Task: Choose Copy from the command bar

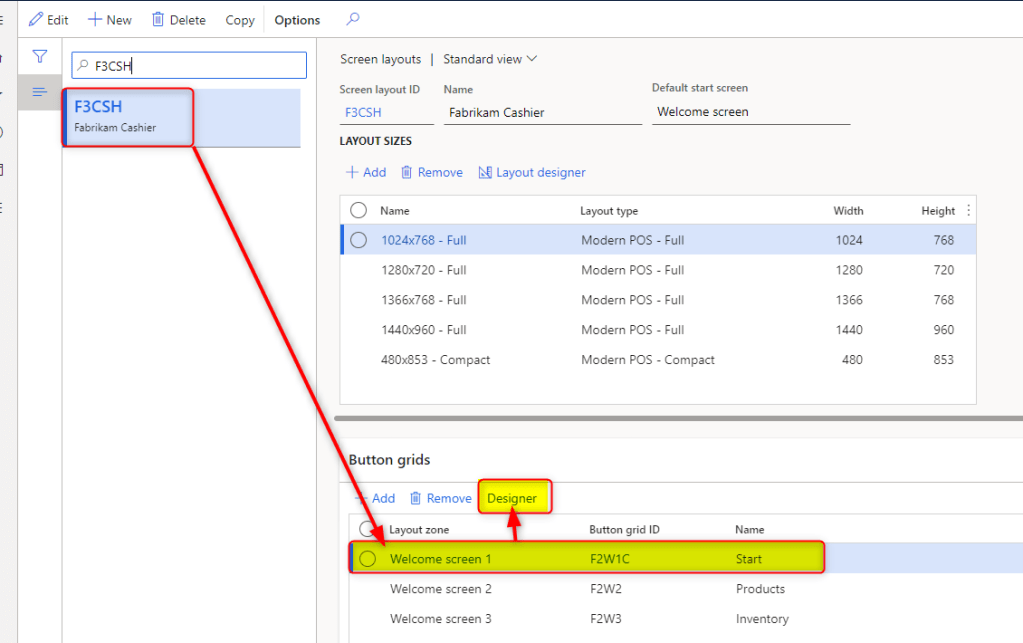Action: click(x=238, y=19)
